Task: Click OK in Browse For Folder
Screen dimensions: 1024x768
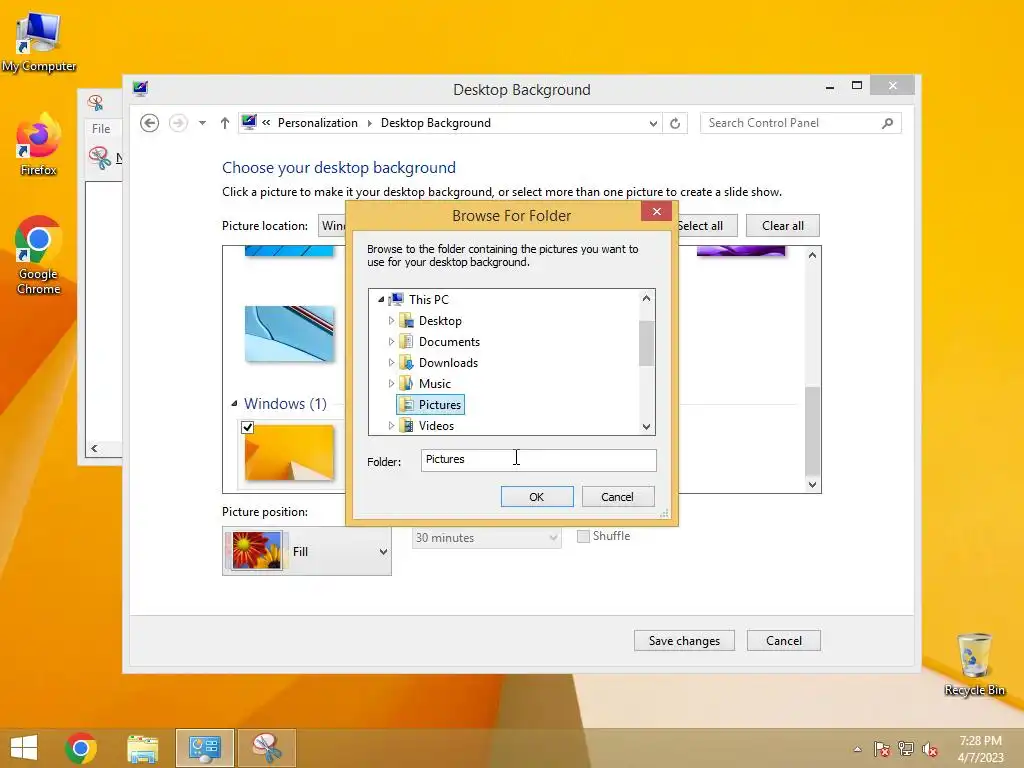Action: [x=537, y=497]
